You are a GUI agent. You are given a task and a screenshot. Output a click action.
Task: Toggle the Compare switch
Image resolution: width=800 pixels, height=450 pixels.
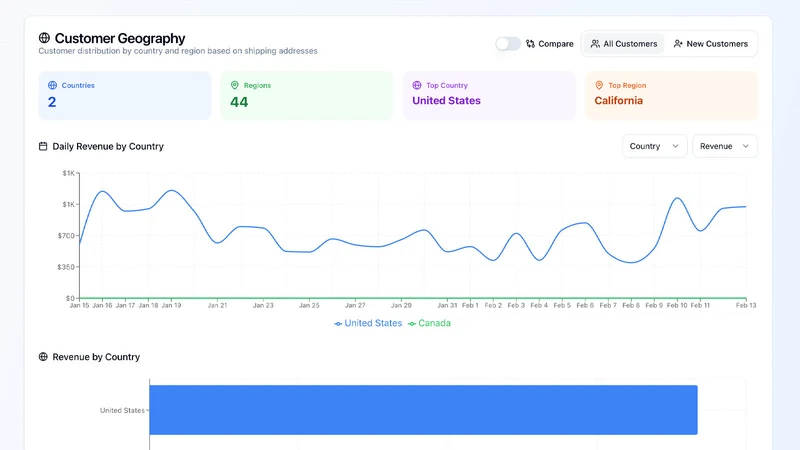[508, 44]
